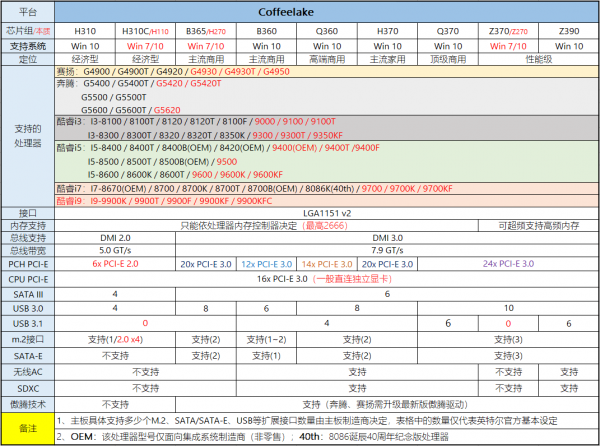Select the H310 chipset cell
This screenshot has height=446, width=600.
(x=85, y=31)
